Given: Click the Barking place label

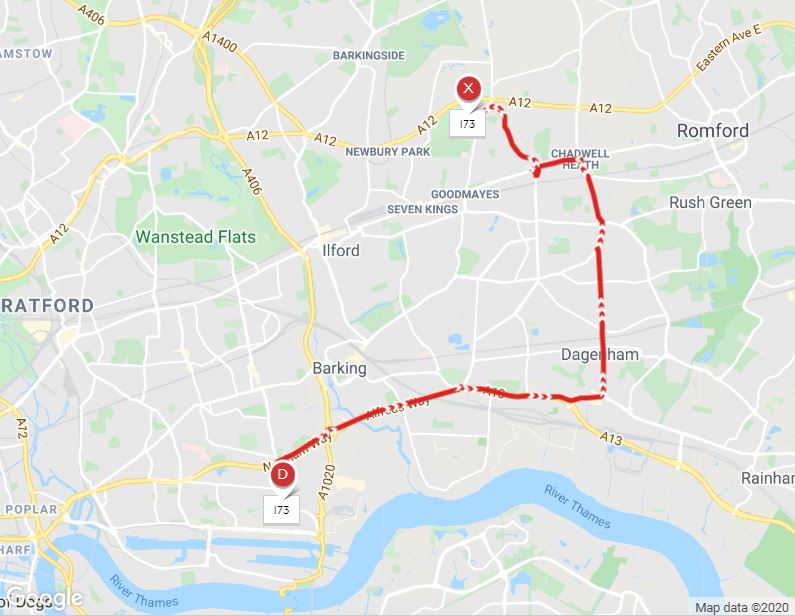Looking at the screenshot, I should (x=339, y=368).
